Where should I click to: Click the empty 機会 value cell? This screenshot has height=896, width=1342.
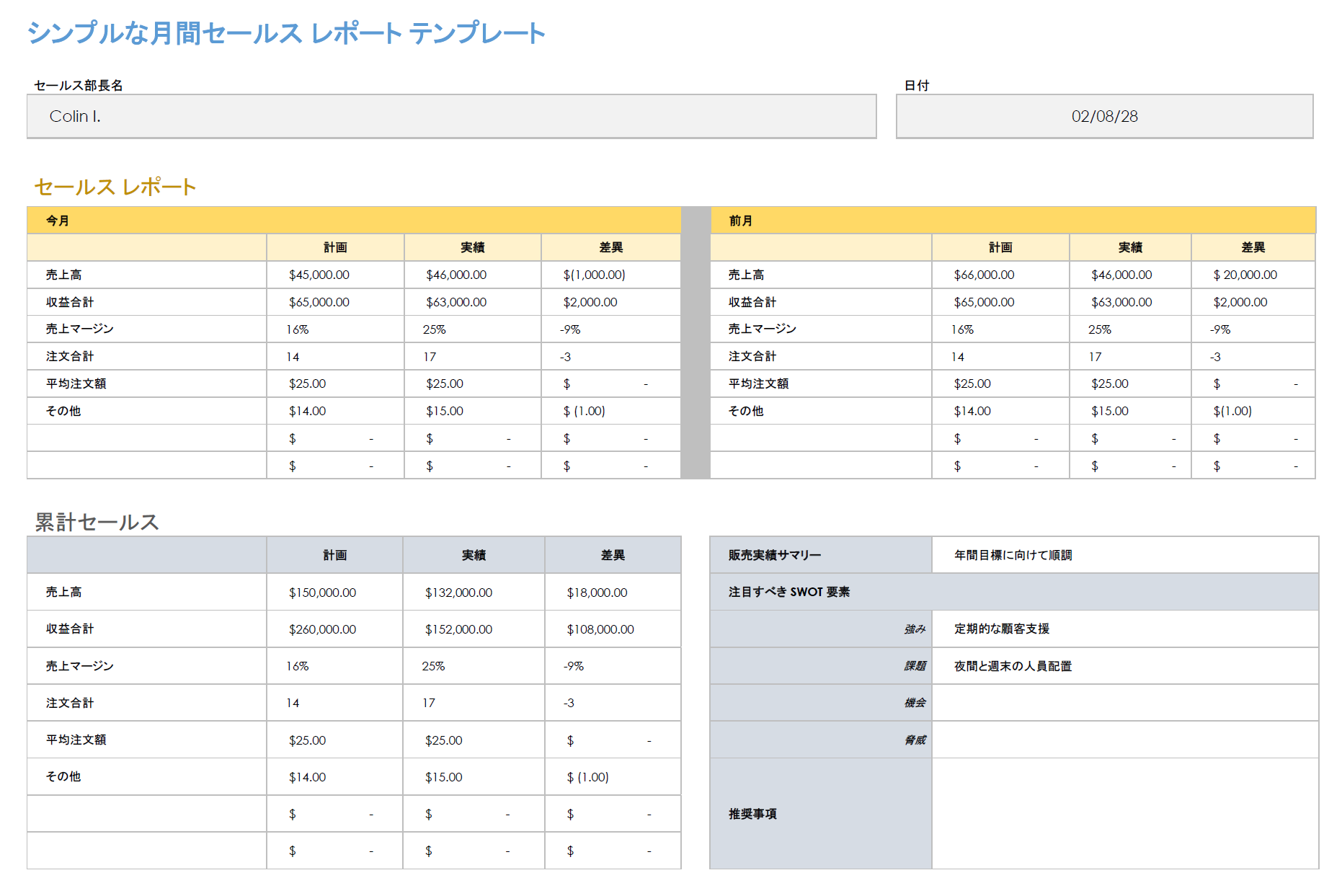pos(1125,703)
